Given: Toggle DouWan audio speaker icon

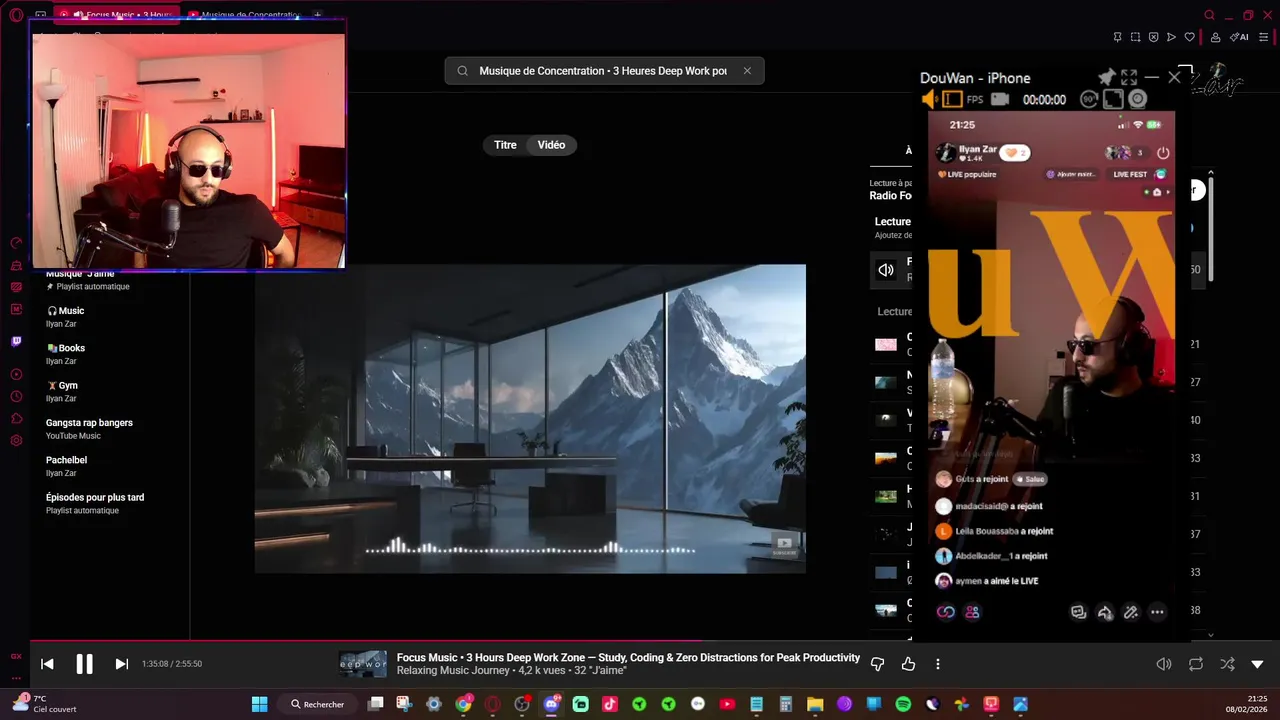Looking at the screenshot, I should (930, 100).
